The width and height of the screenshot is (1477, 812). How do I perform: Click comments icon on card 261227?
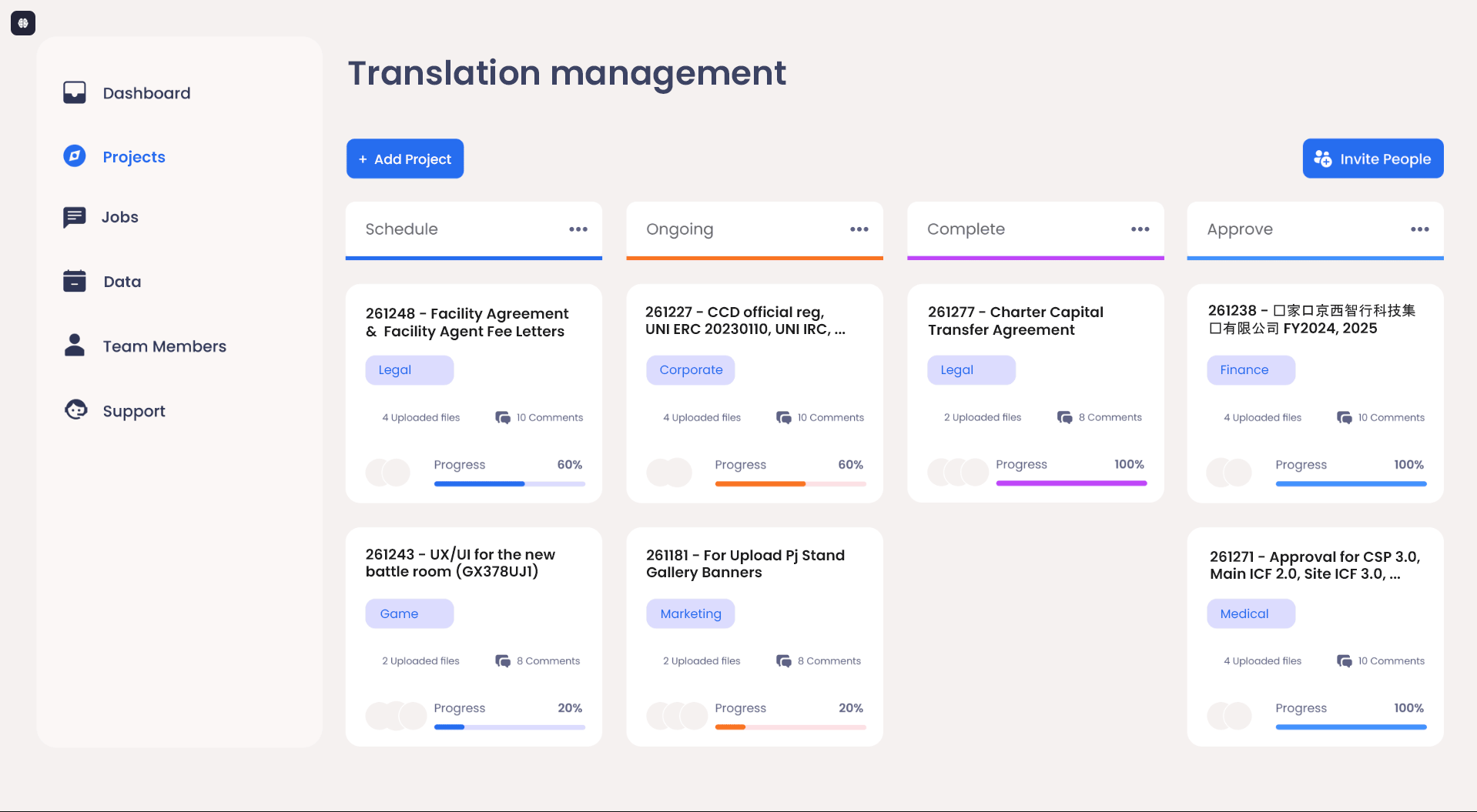[784, 417]
